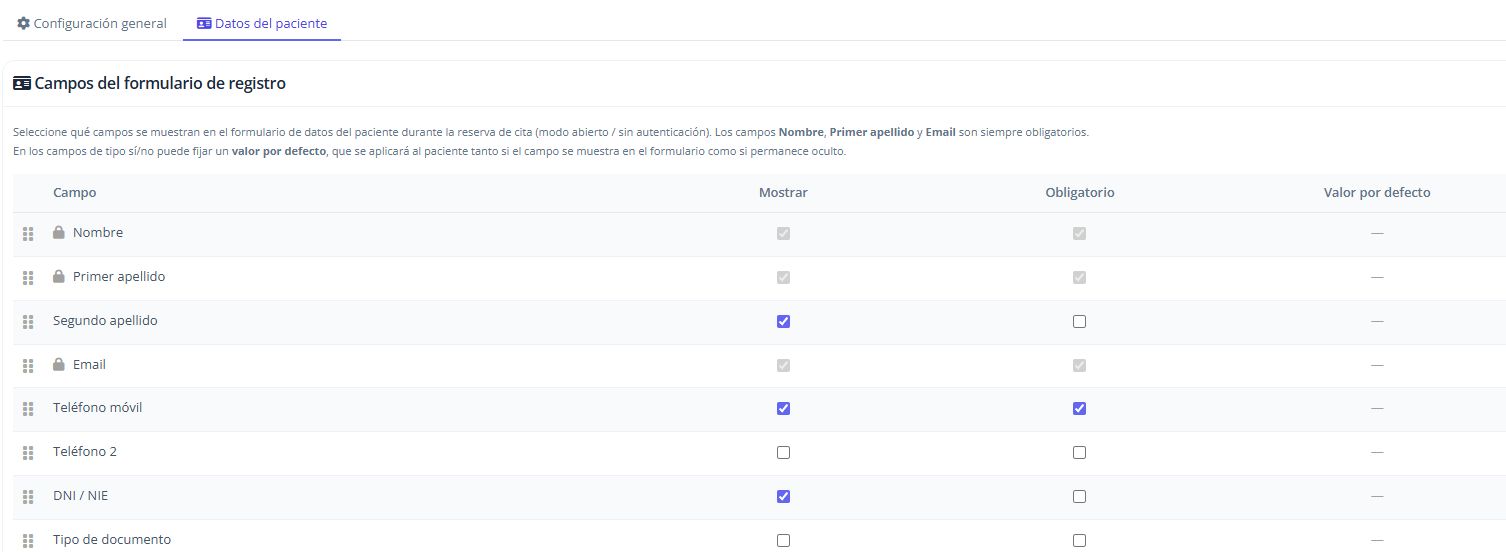Click the drag handle next to DNI / NIE
The width and height of the screenshot is (1506, 552).
click(28, 497)
